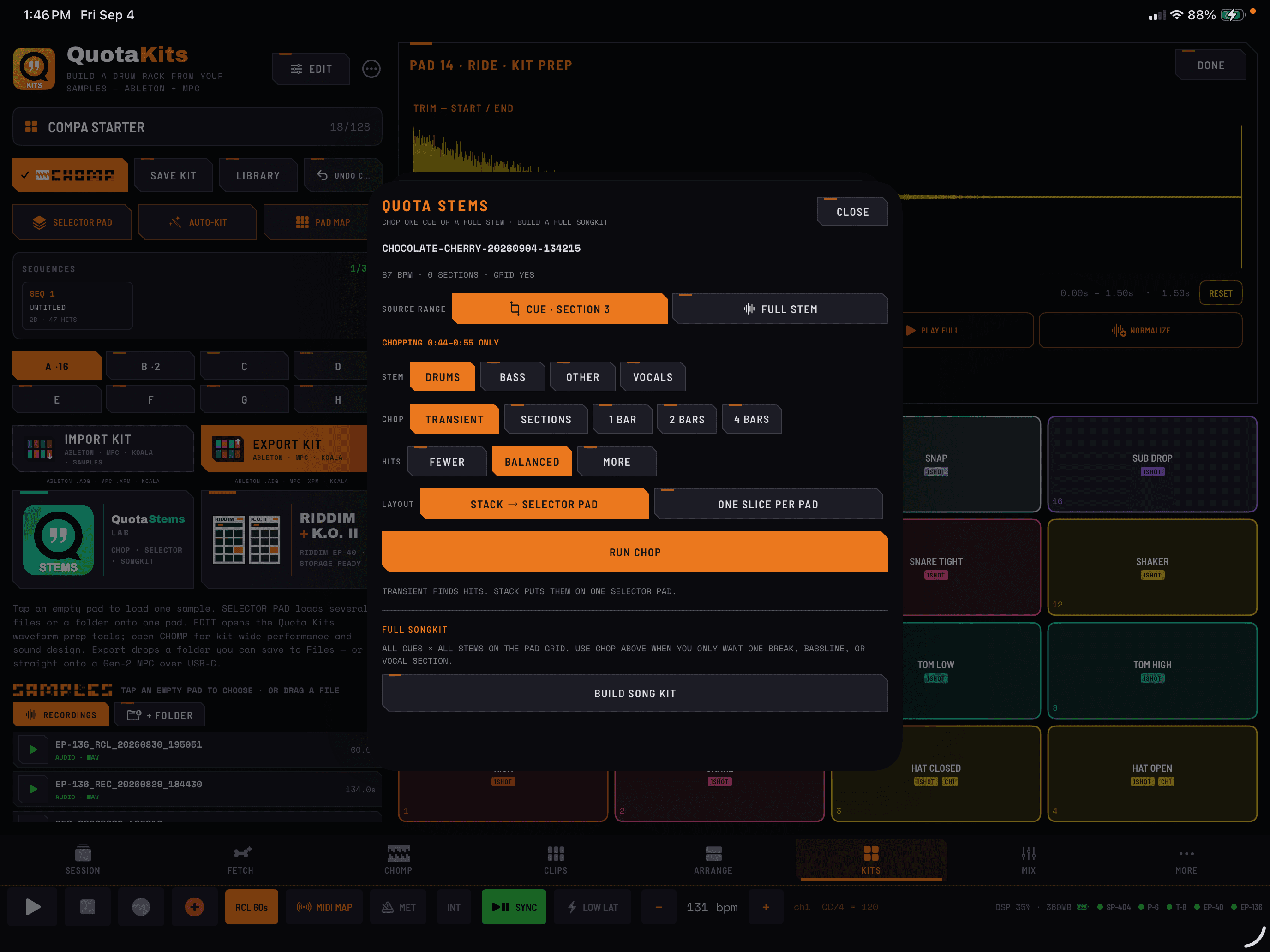
Task: Select the Drums stem
Action: tap(443, 376)
